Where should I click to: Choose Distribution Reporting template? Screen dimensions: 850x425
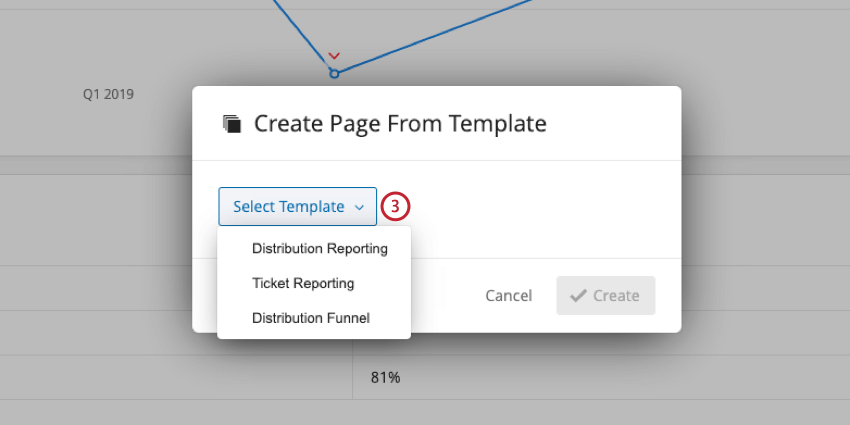pyautogui.click(x=319, y=248)
